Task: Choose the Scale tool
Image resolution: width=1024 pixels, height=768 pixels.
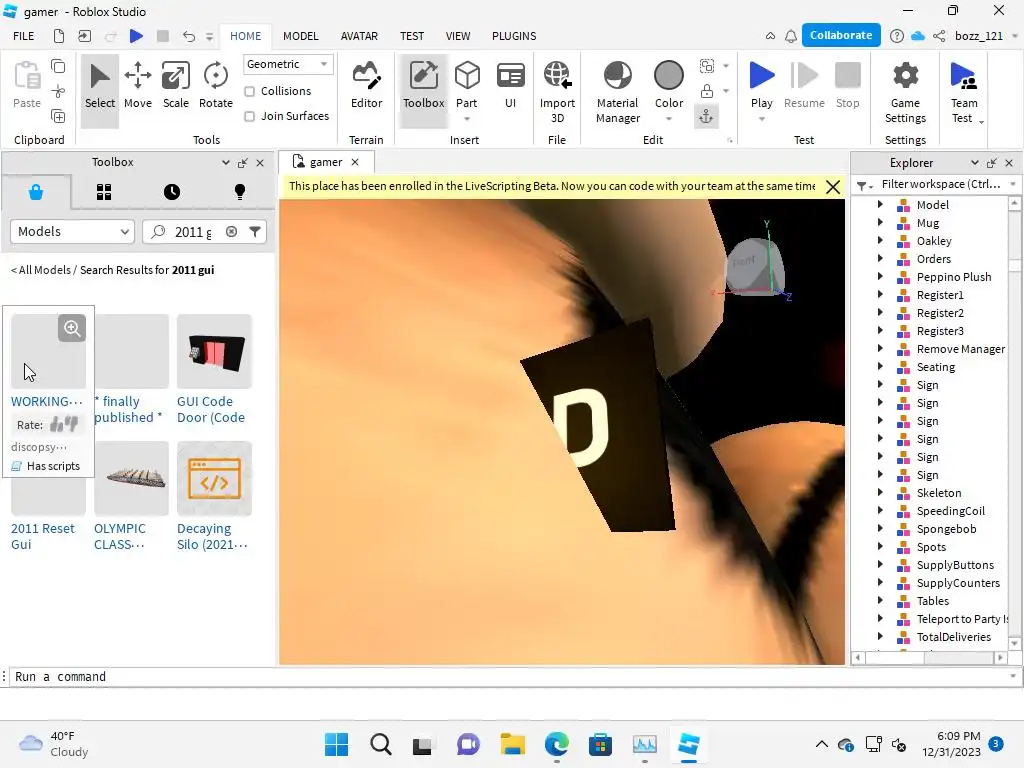Action: point(176,86)
